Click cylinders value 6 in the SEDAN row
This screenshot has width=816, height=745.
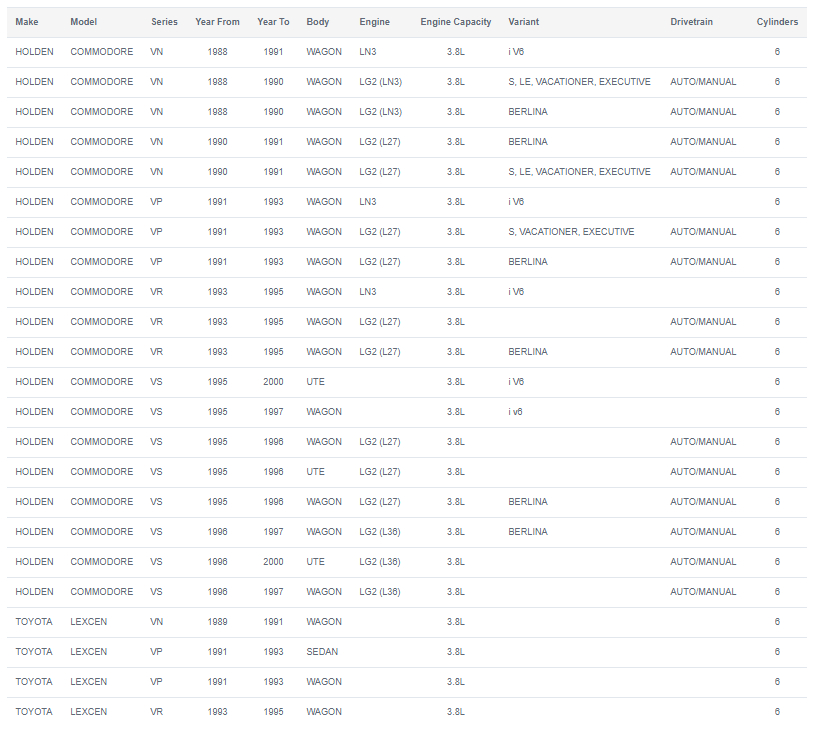click(777, 652)
